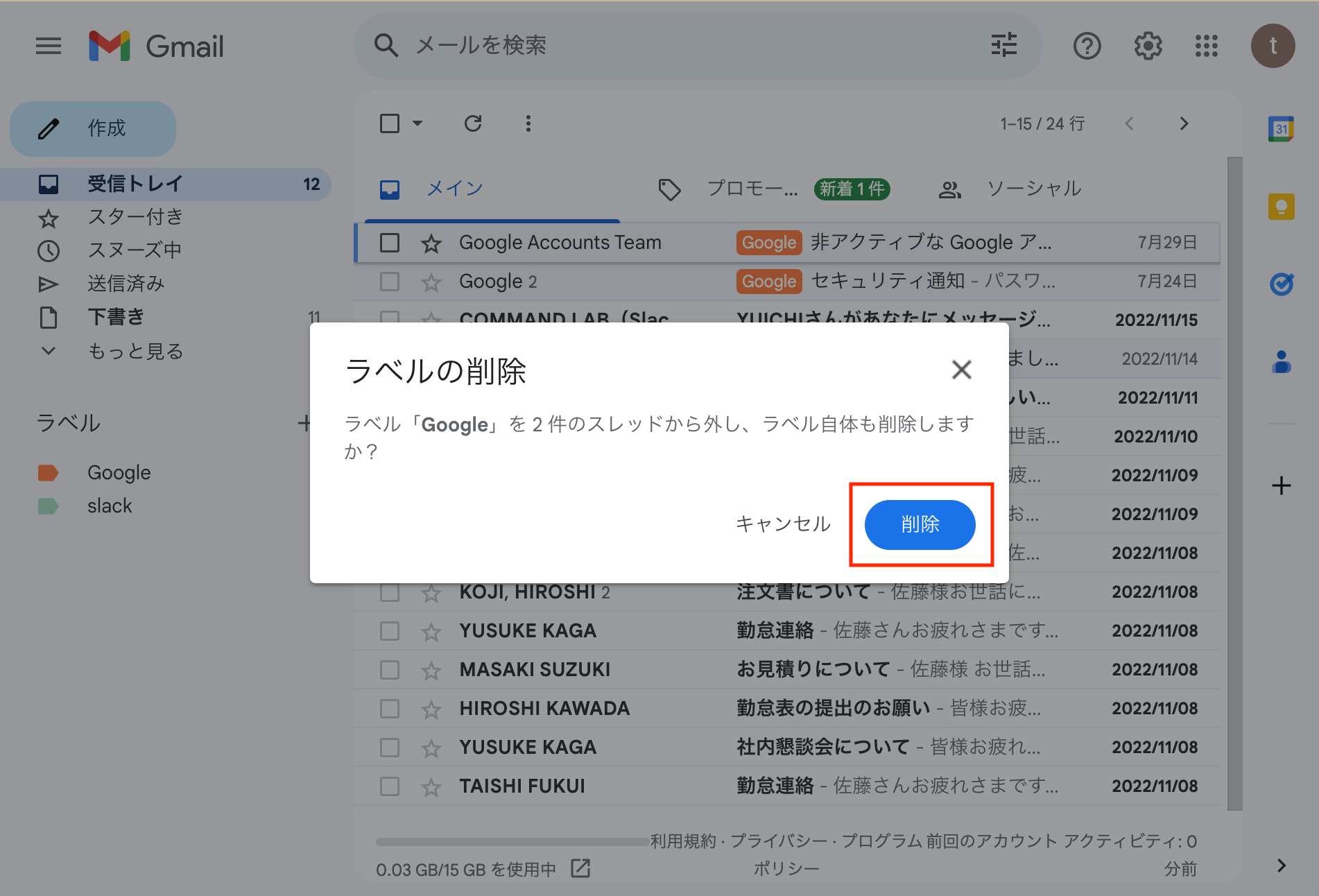The height and width of the screenshot is (896, 1319).
Task: Click the orange Google label color tag
Action: pyautogui.click(x=48, y=473)
